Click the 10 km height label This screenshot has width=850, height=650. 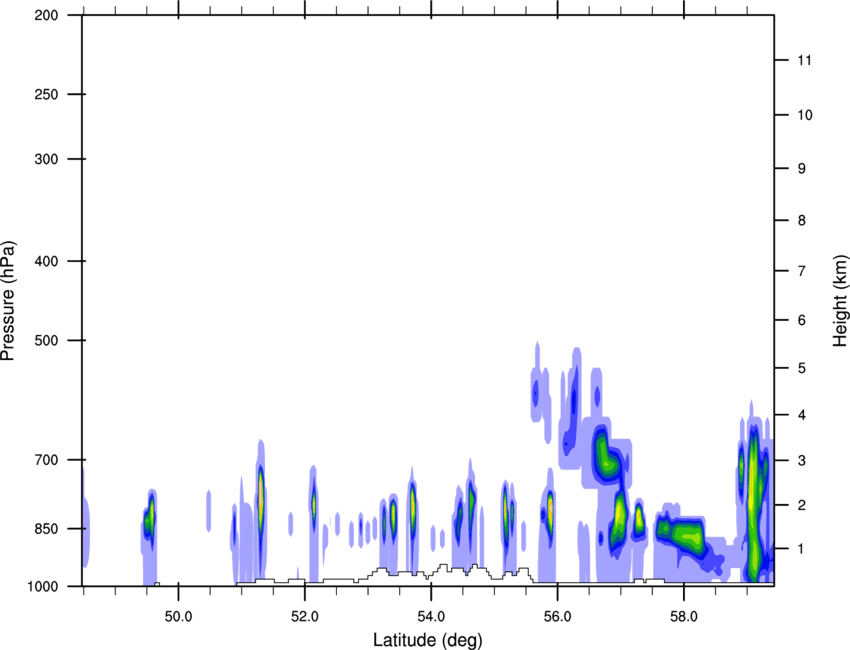[x=805, y=115]
